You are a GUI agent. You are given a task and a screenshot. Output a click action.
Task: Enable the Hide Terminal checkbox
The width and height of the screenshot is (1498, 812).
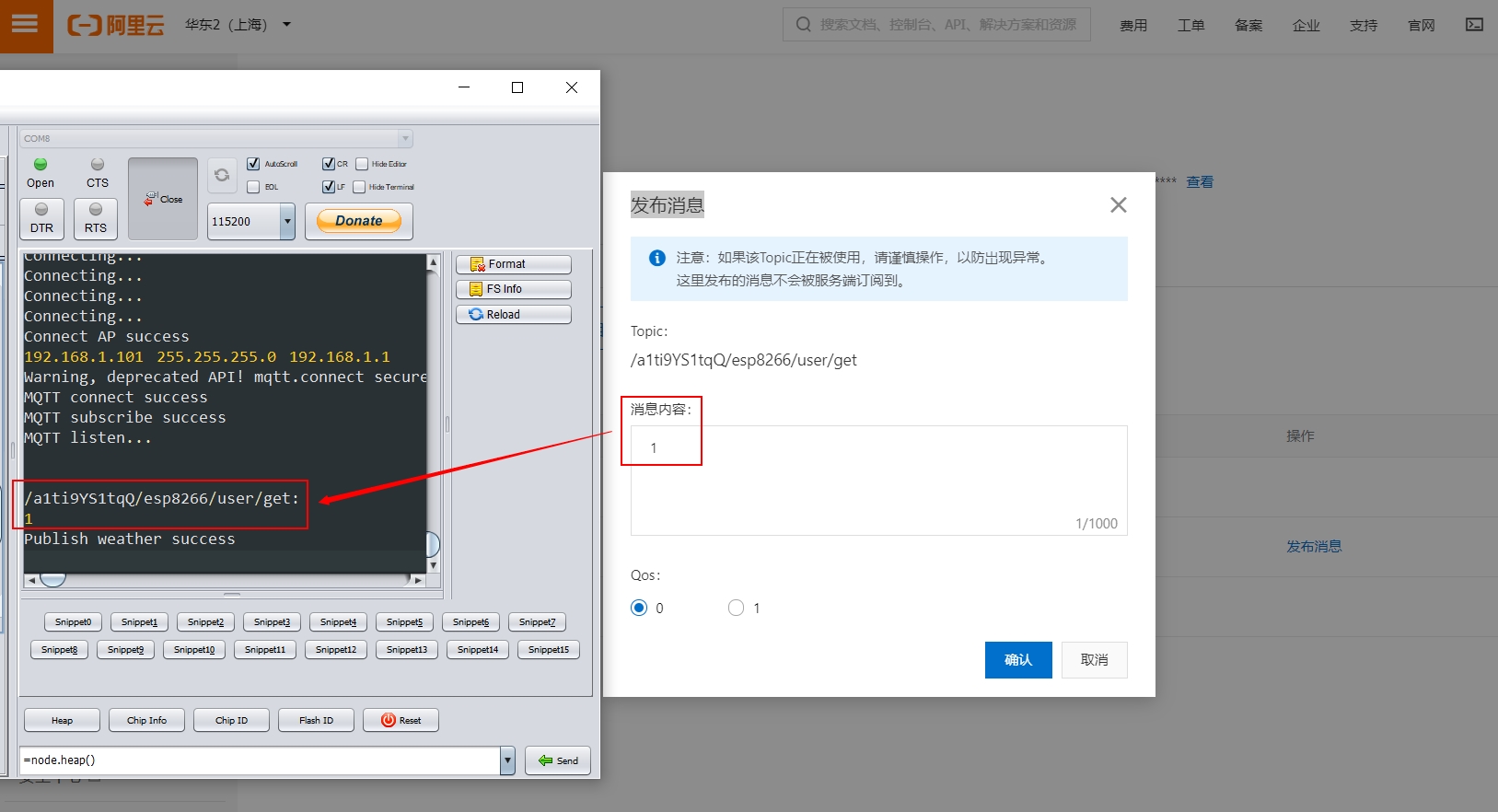(x=359, y=187)
